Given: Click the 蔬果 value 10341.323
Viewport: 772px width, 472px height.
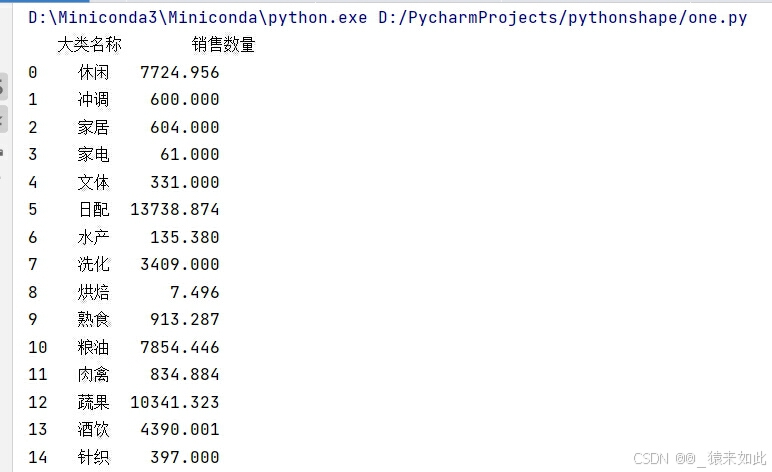Looking at the screenshot, I should click(174, 402).
